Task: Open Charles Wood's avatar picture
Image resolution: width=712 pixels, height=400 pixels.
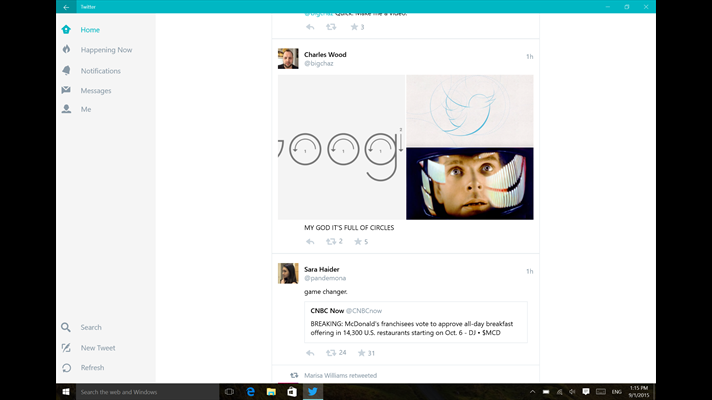Action: coord(288,59)
